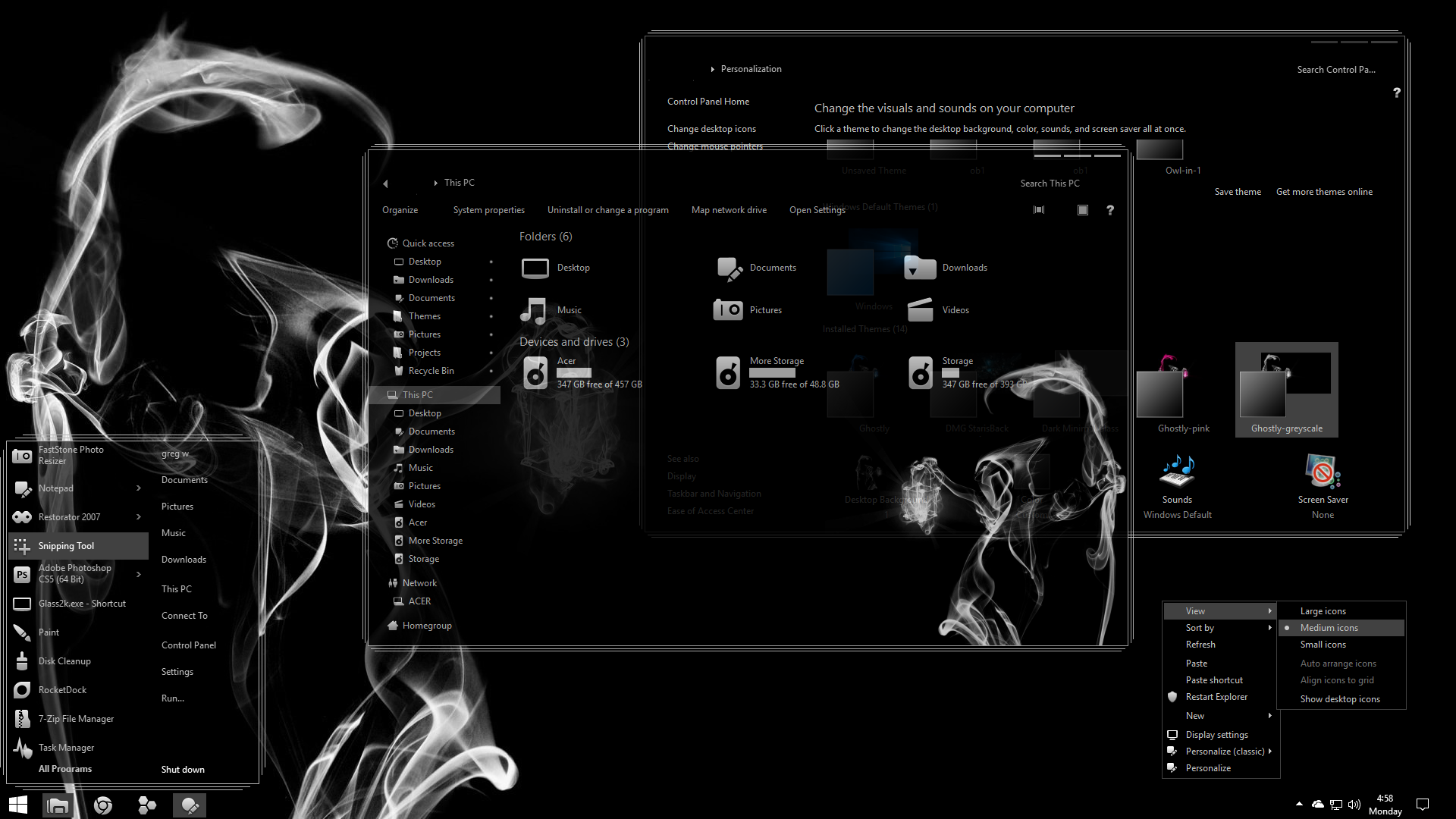Click the Snipping Tool in Start menu

(x=66, y=545)
